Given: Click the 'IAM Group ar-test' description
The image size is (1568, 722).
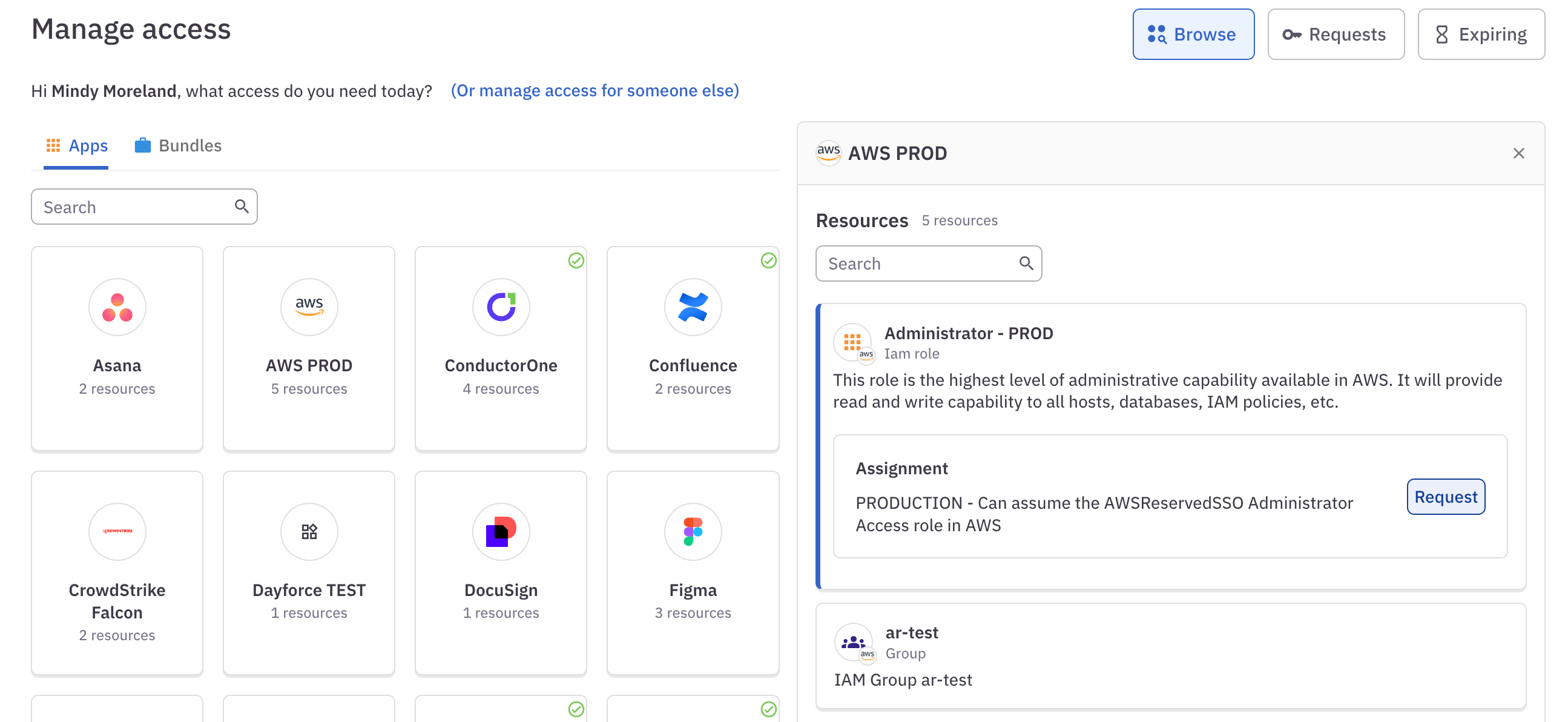Looking at the screenshot, I should click(x=903, y=680).
